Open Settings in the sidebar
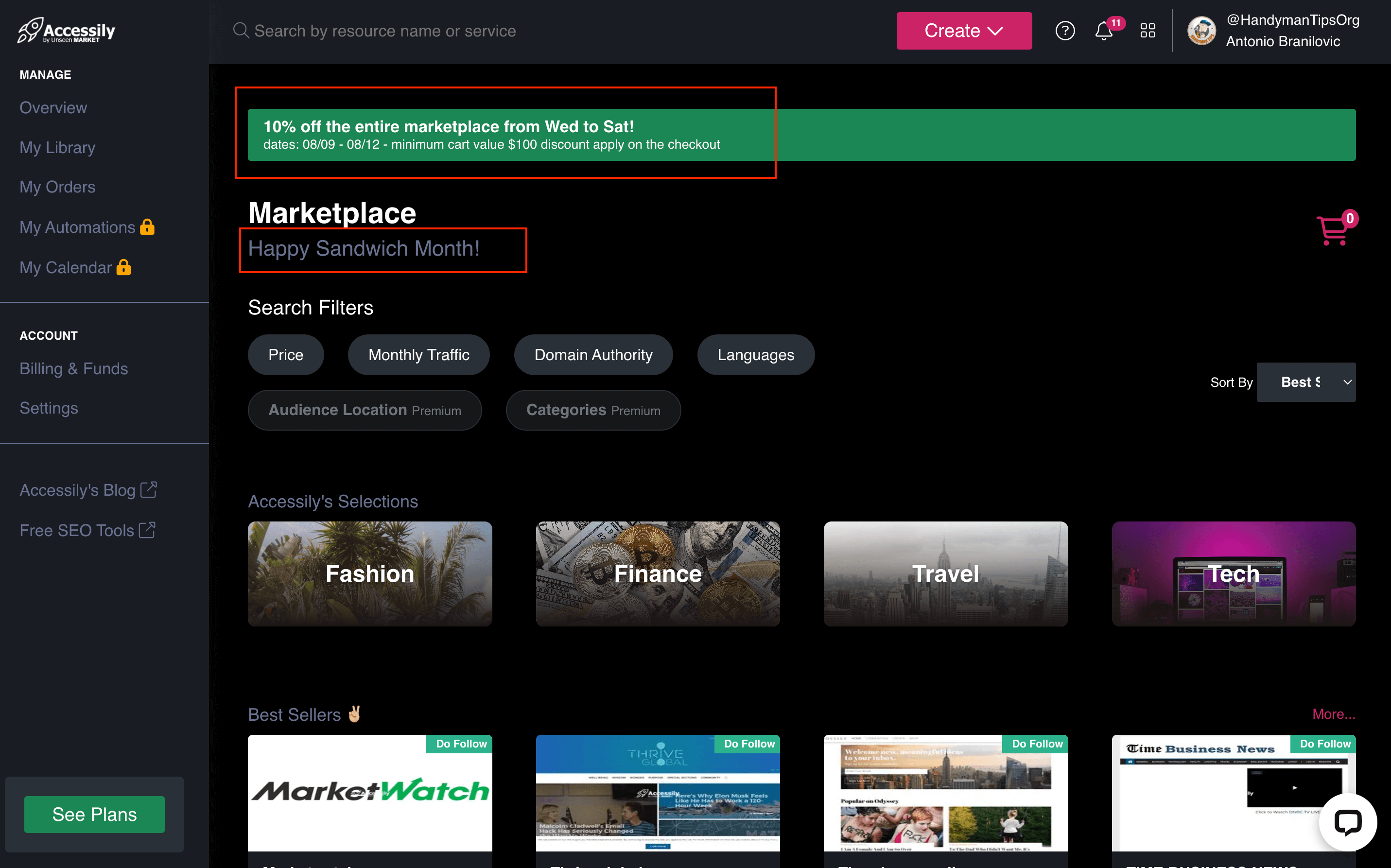The height and width of the screenshot is (868, 1391). coord(49,408)
